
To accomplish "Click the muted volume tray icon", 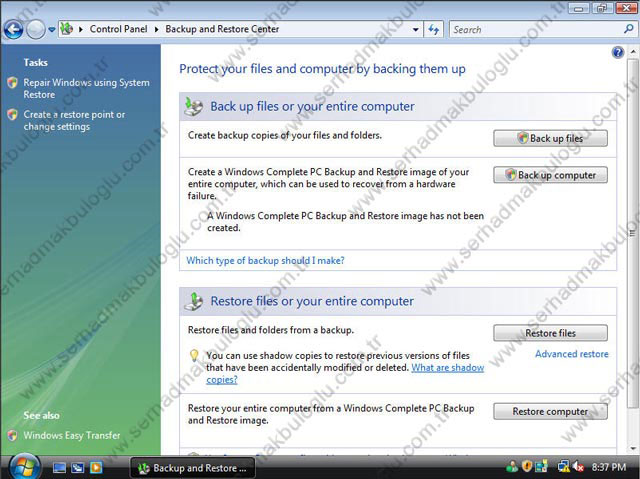I will [x=578, y=466].
